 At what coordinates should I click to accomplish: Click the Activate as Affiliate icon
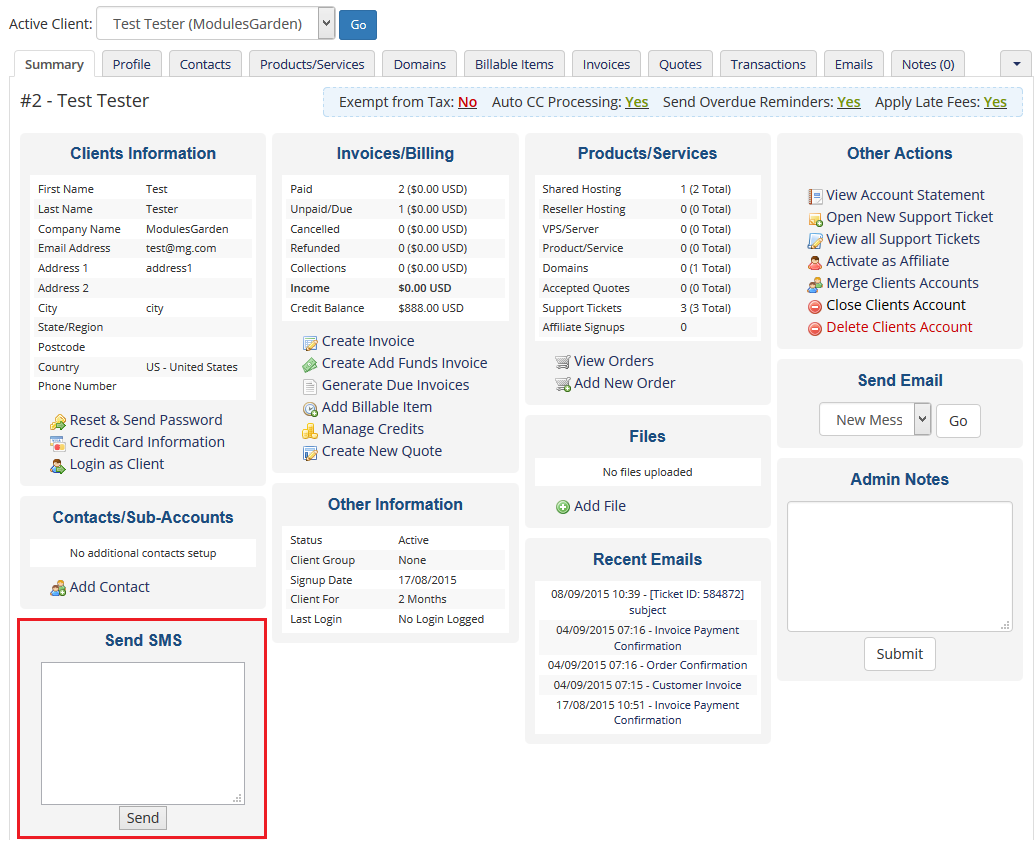[815, 262]
